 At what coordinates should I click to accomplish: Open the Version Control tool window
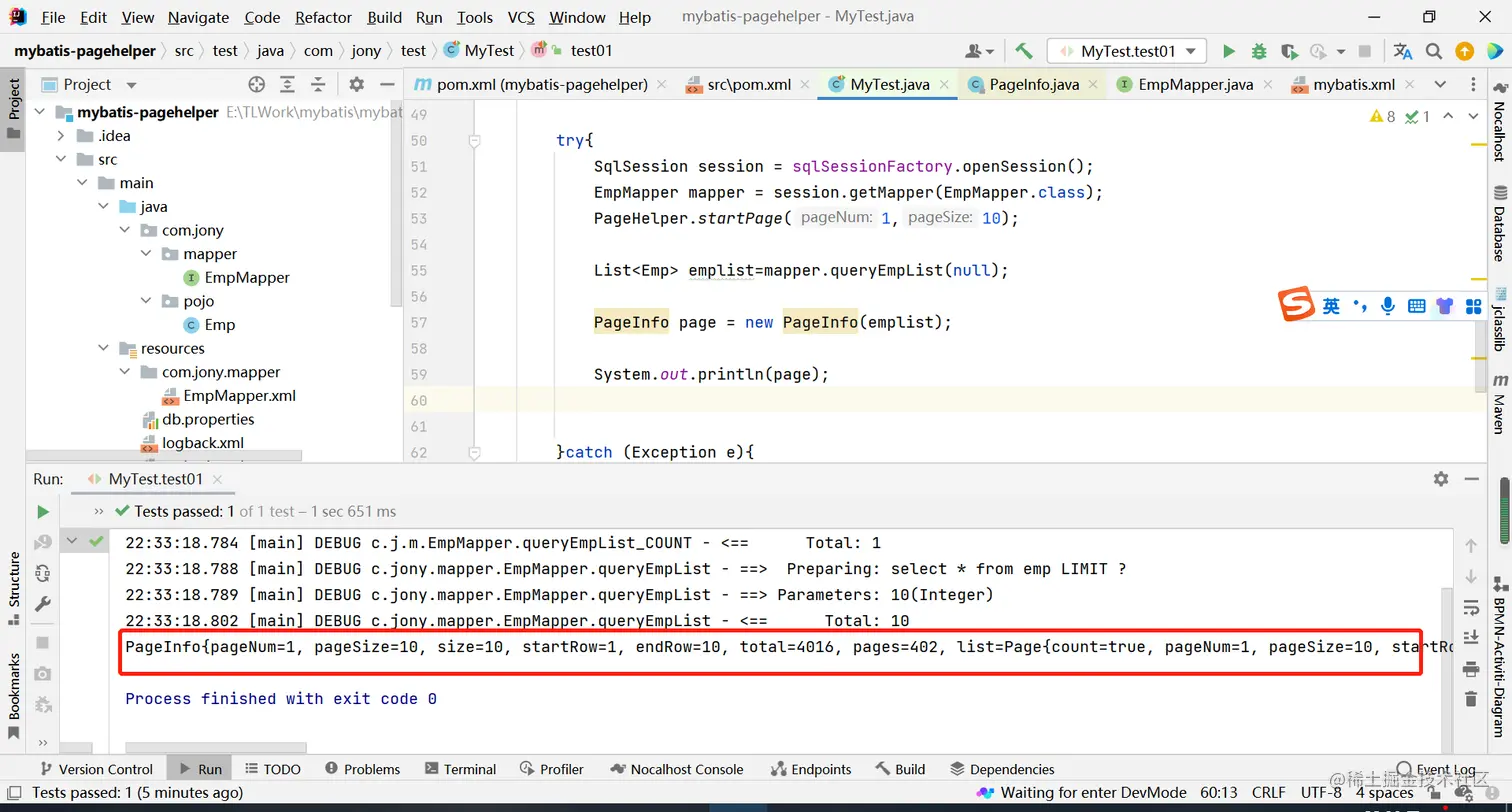96,769
